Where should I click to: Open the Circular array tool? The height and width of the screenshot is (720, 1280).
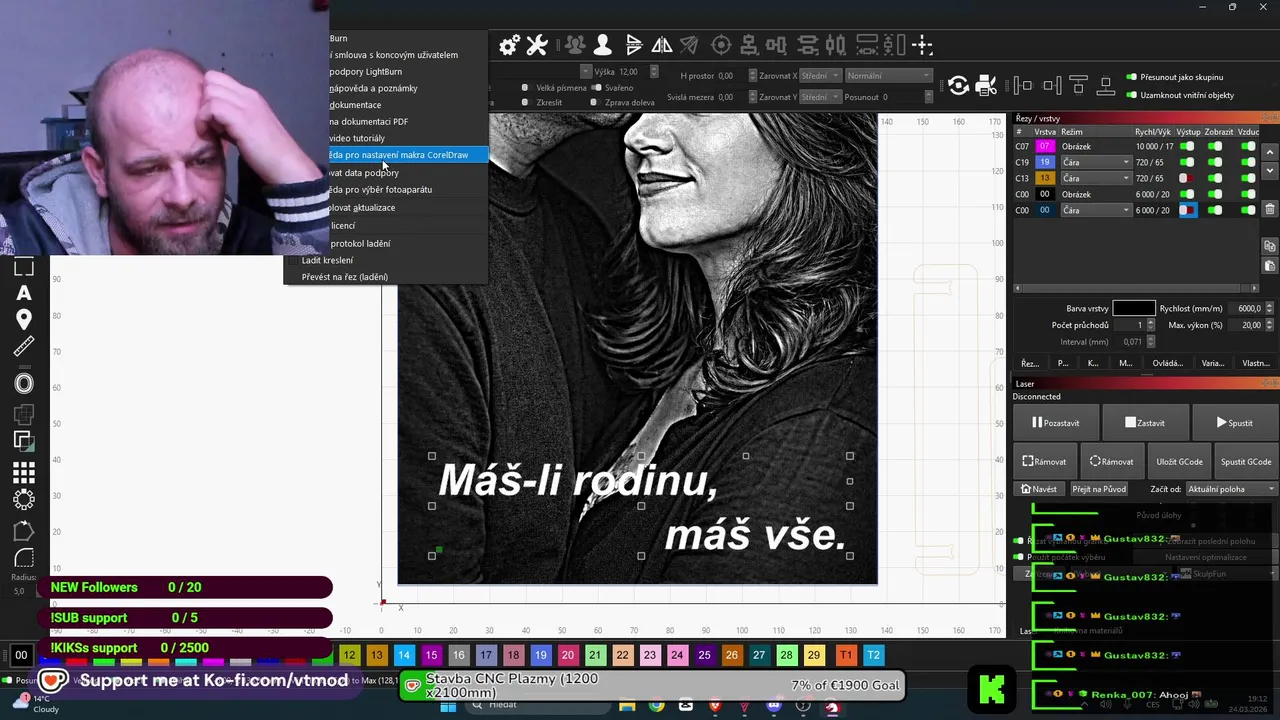click(24, 500)
